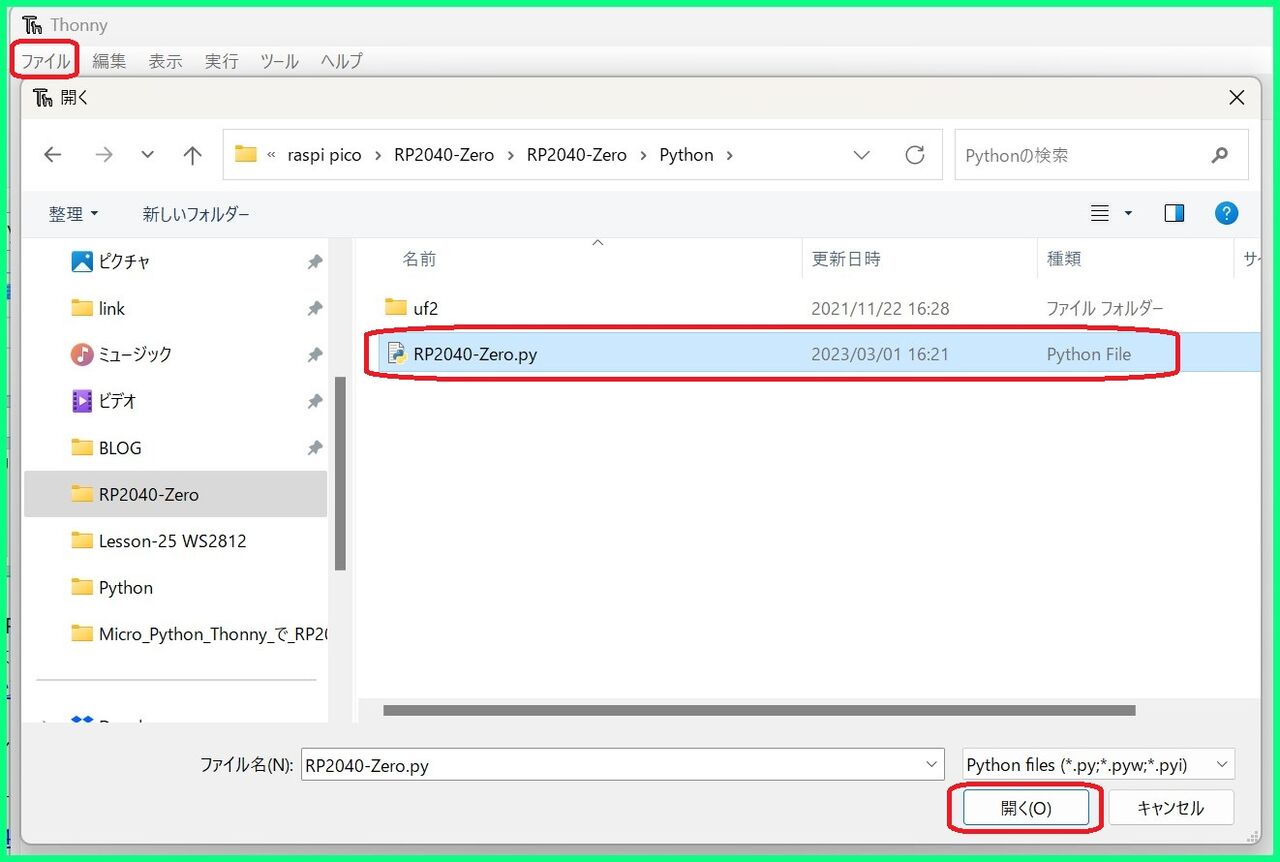Unpin ミュージック using its pin icon
Image resolution: width=1280 pixels, height=862 pixels.
(314, 355)
